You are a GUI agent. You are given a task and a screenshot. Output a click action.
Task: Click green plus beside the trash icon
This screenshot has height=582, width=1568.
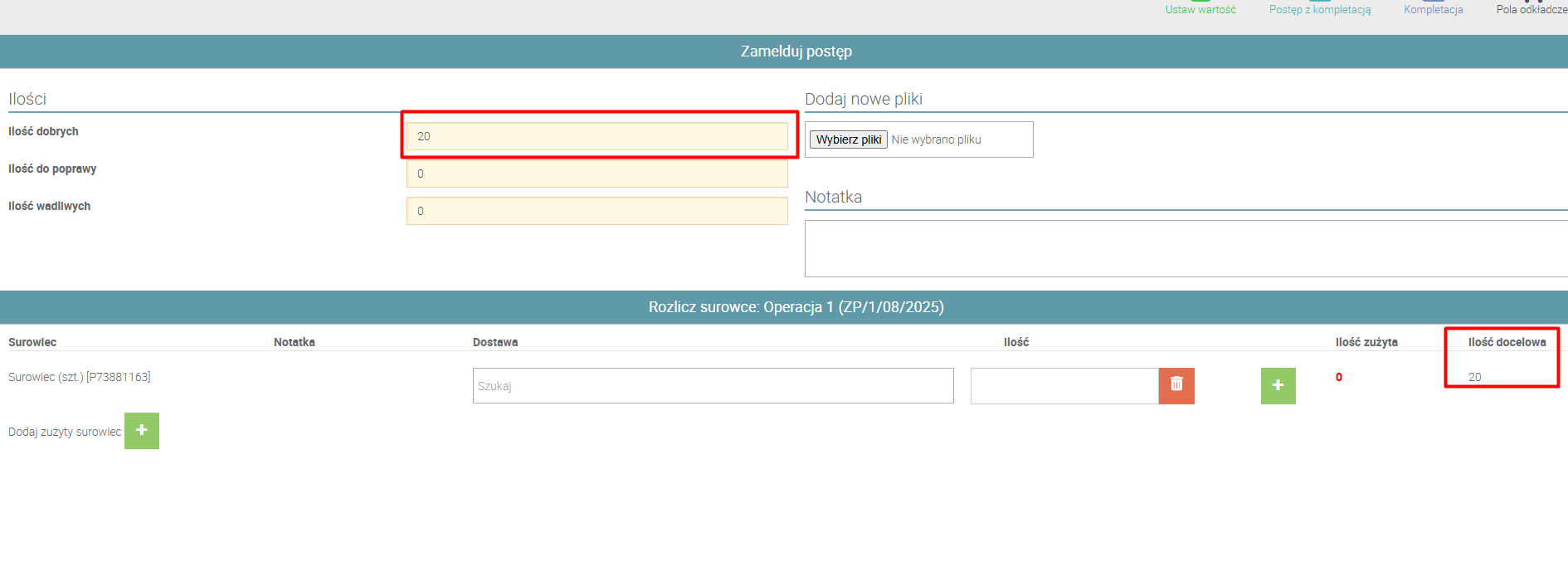tap(1278, 385)
